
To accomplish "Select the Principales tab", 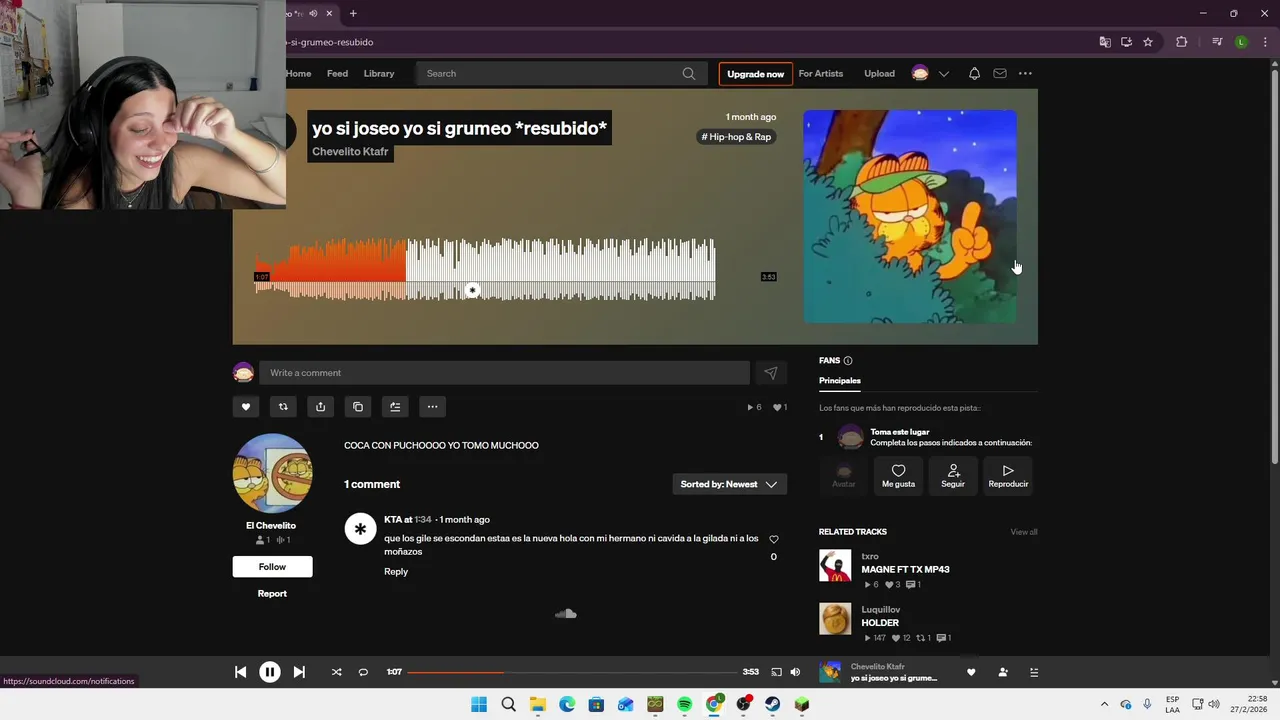I will (x=840, y=381).
